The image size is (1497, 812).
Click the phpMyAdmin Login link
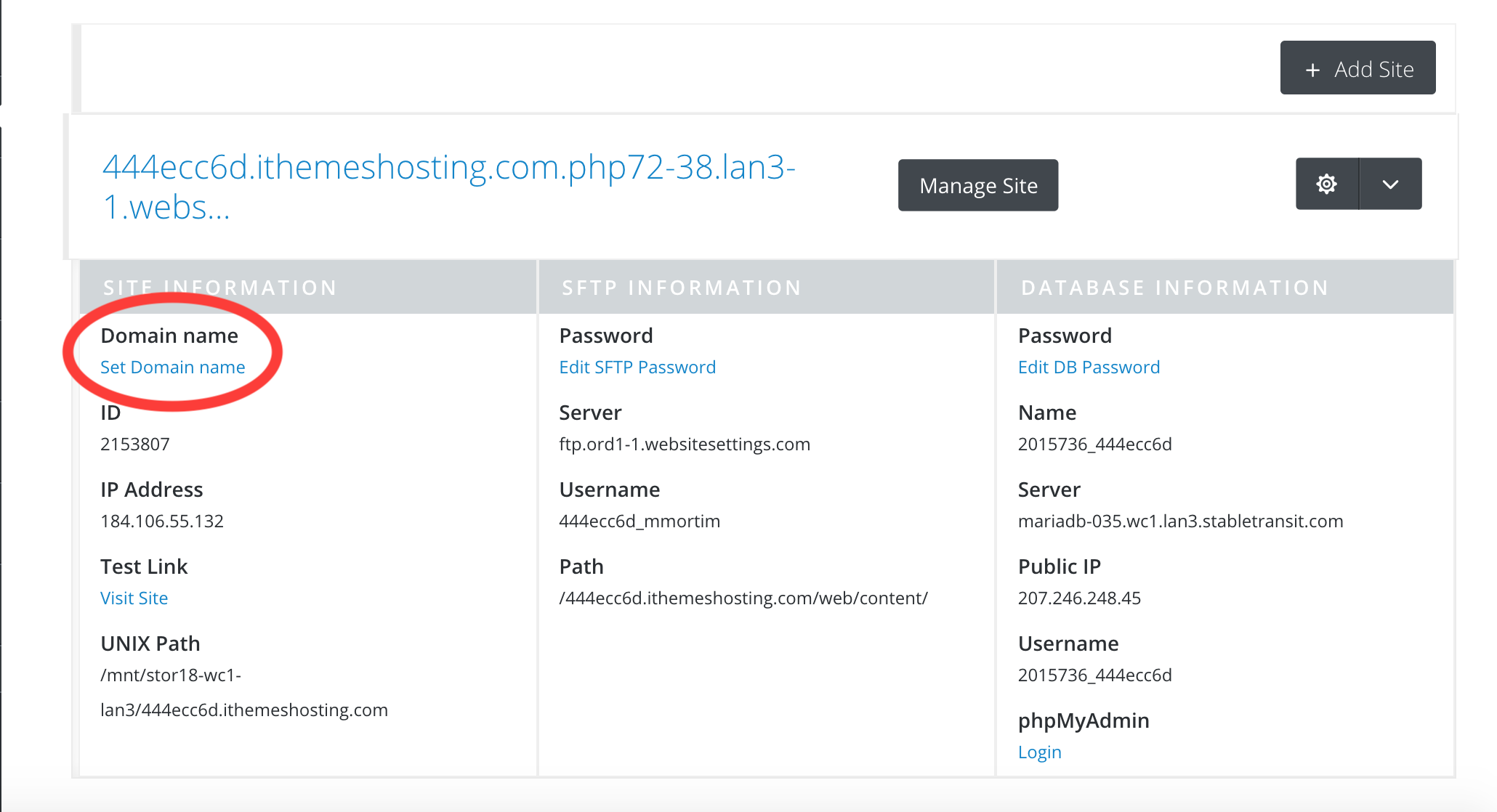pyautogui.click(x=1040, y=752)
